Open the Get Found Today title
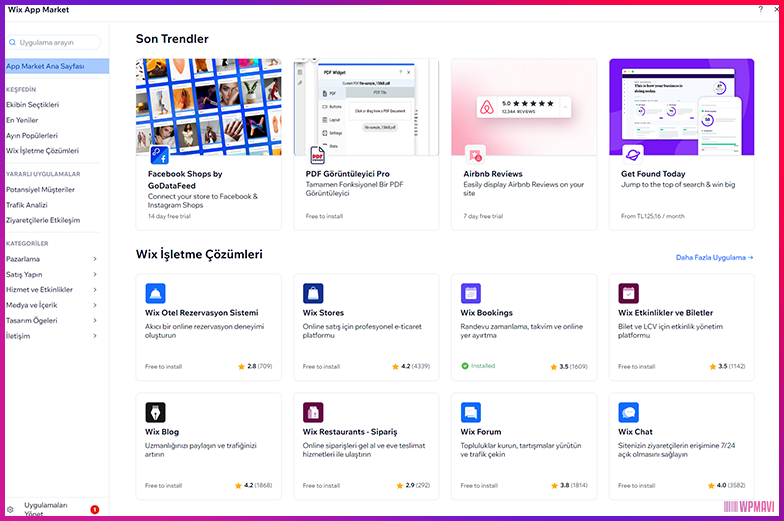This screenshot has width=784, height=521. [x=653, y=174]
